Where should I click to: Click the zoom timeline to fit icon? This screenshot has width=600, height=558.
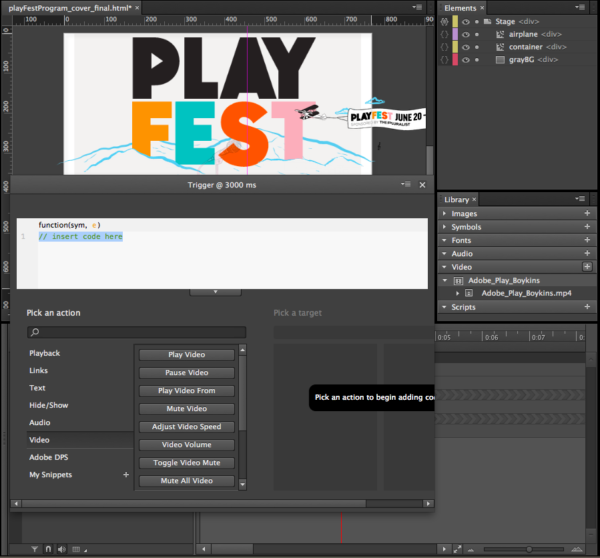pyautogui.click(x=457, y=549)
